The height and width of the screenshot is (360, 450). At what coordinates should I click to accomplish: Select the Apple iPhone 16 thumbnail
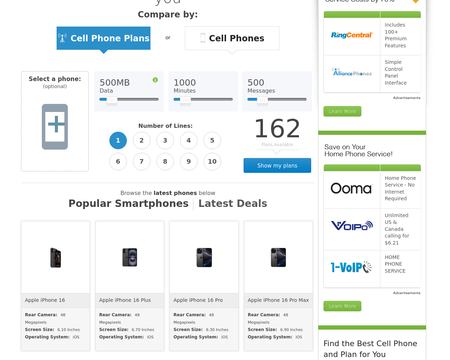(x=56, y=257)
